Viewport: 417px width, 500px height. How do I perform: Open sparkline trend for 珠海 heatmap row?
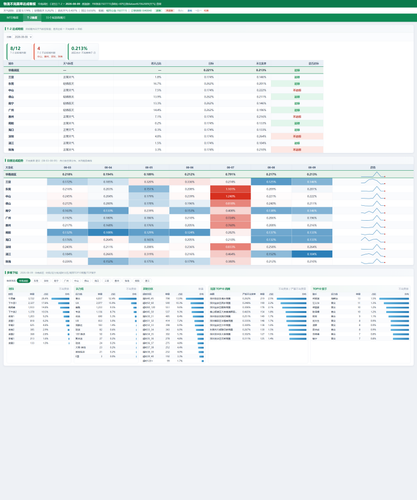(x=373, y=262)
